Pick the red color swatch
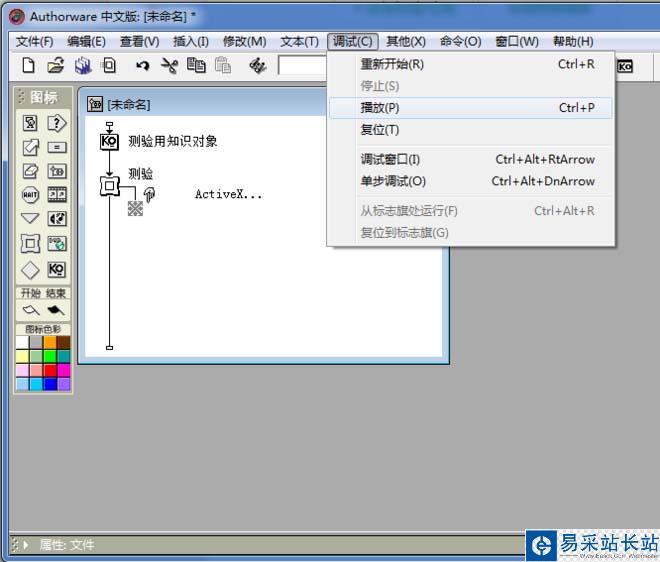This screenshot has width=660, height=562. 50,370
